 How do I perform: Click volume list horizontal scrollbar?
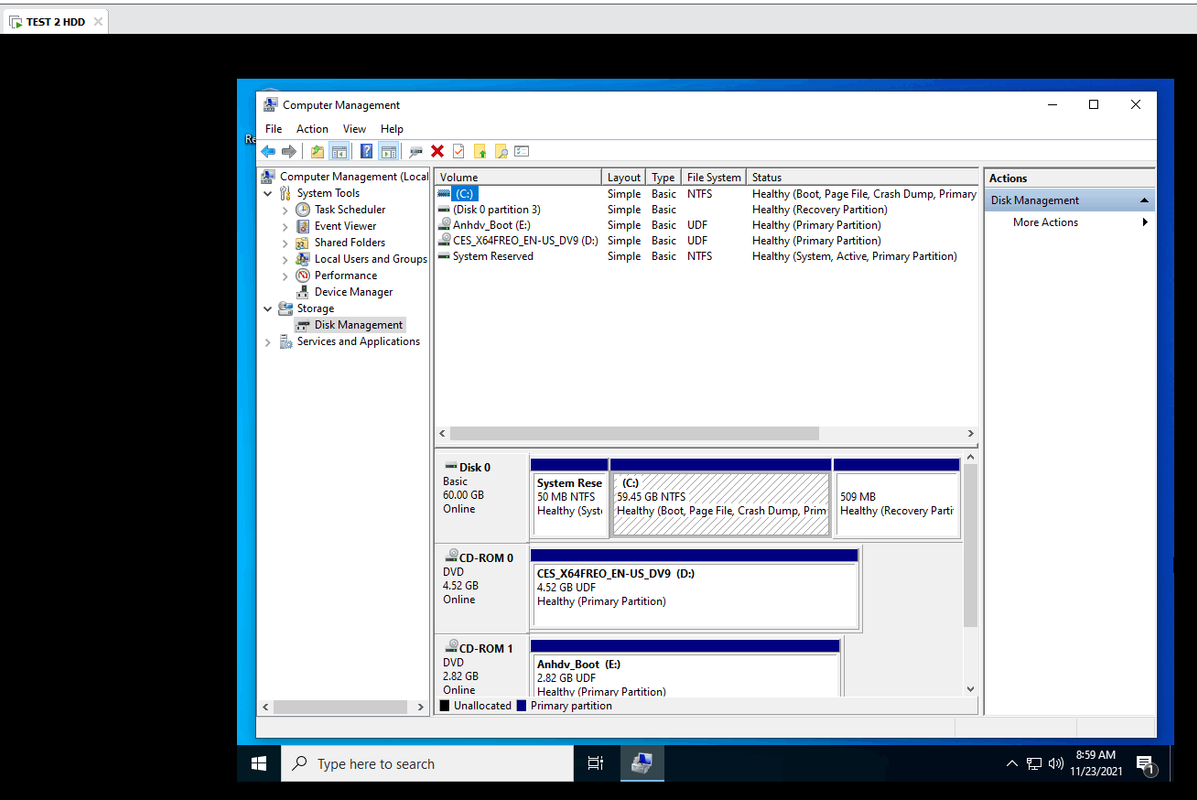634,434
